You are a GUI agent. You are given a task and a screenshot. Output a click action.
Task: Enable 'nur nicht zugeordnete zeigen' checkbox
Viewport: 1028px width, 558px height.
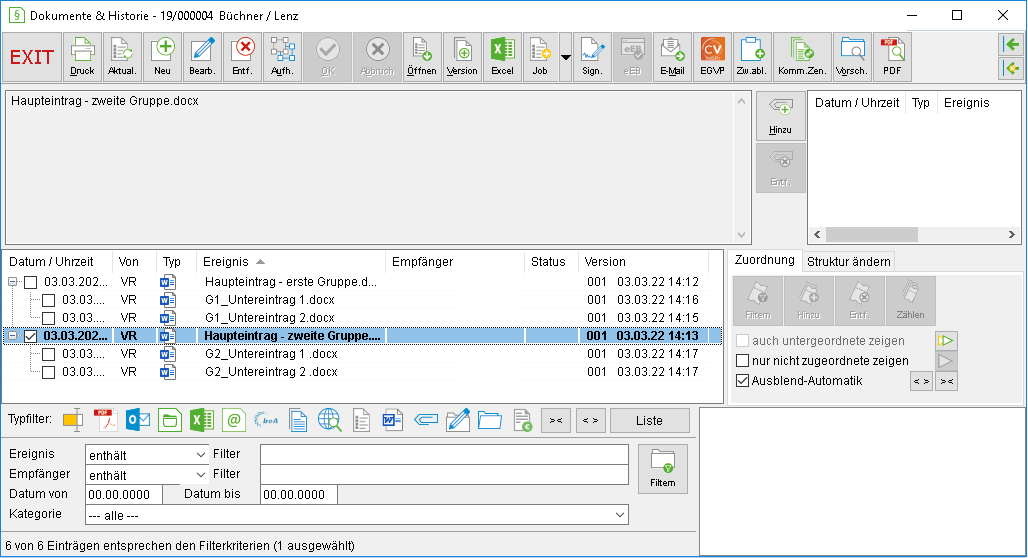click(742, 361)
